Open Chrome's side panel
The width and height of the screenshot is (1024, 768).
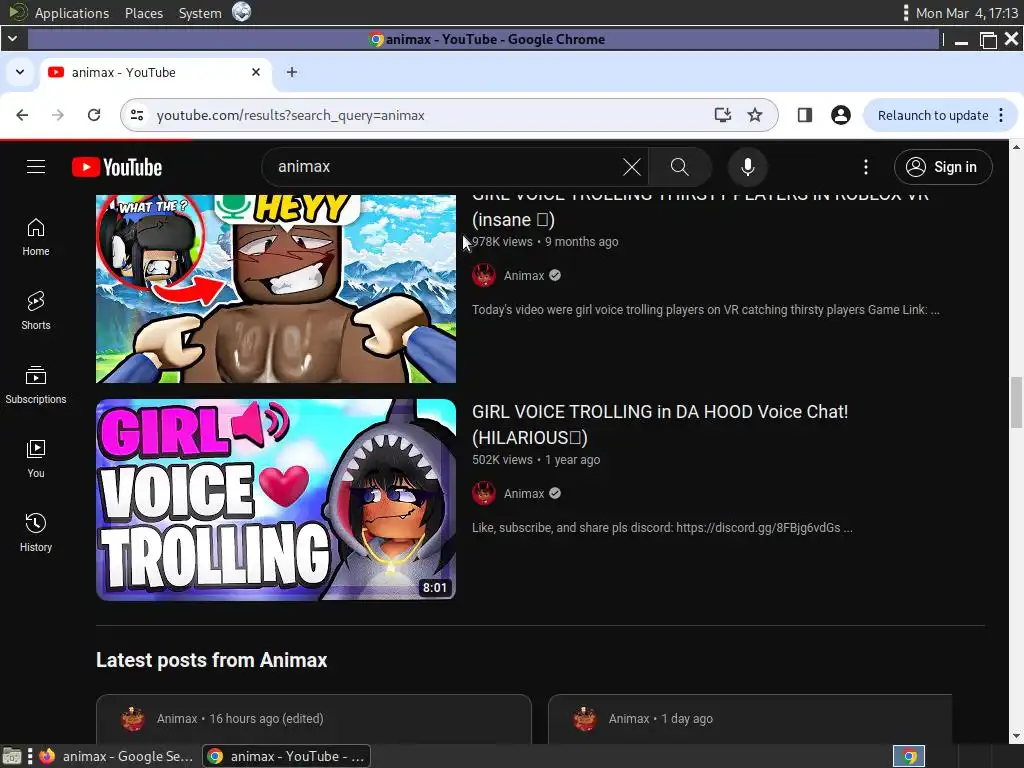click(805, 115)
